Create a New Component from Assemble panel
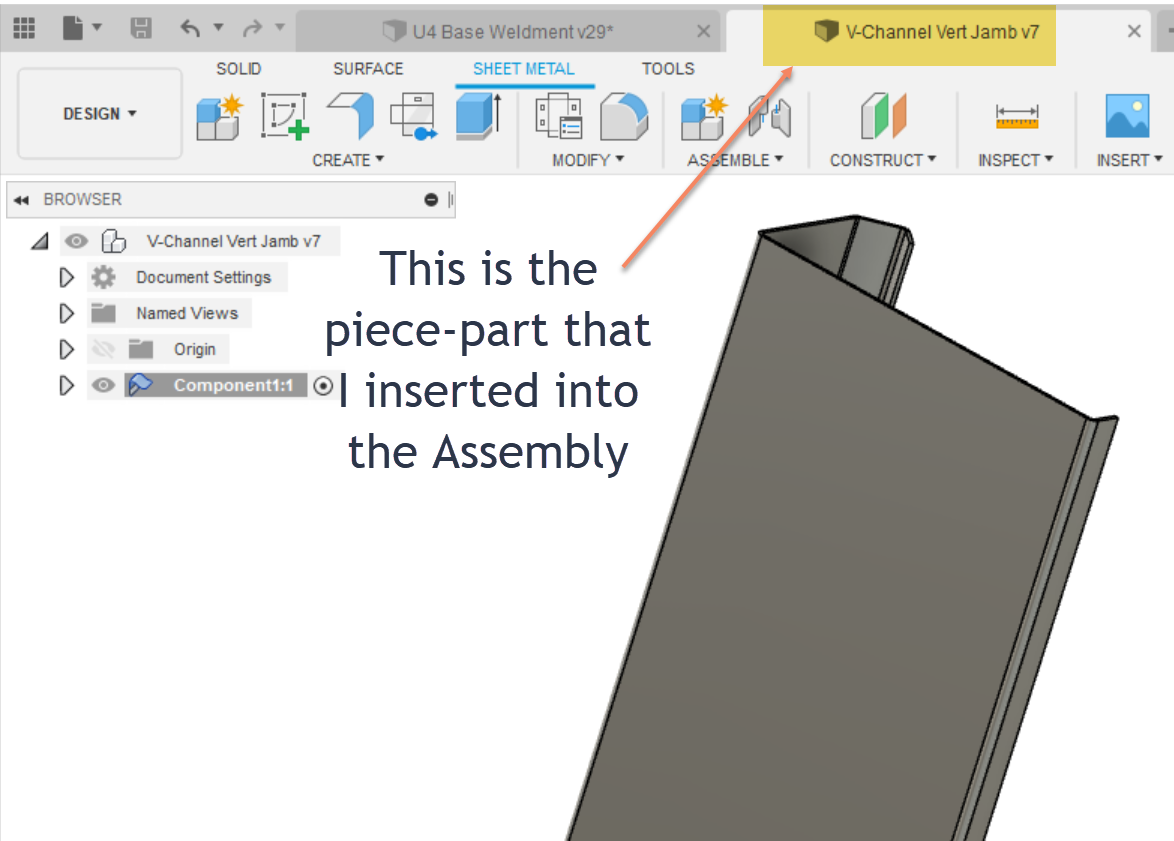This screenshot has width=1174, height=841. (703, 117)
